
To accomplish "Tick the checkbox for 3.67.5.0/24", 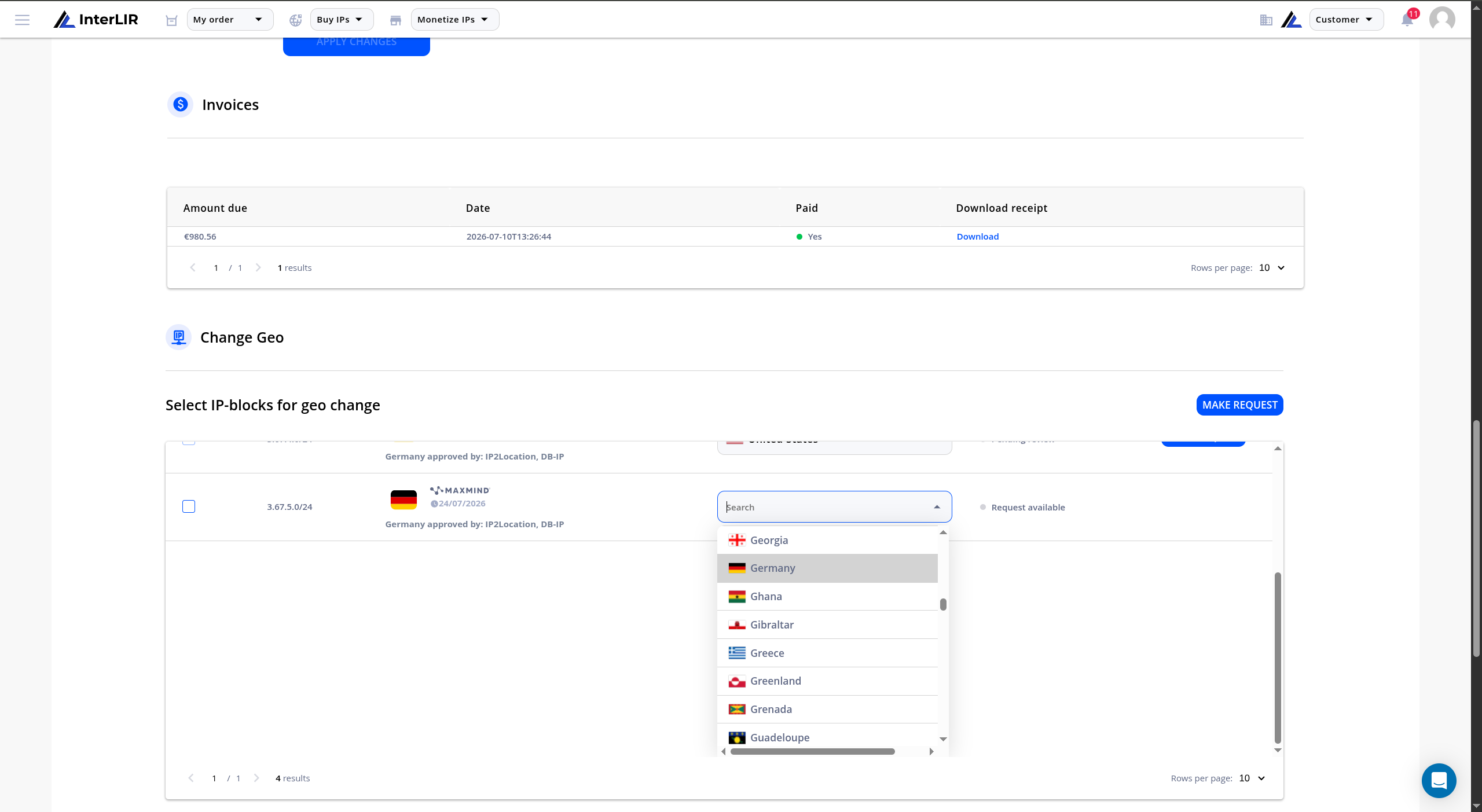I will 189,506.
